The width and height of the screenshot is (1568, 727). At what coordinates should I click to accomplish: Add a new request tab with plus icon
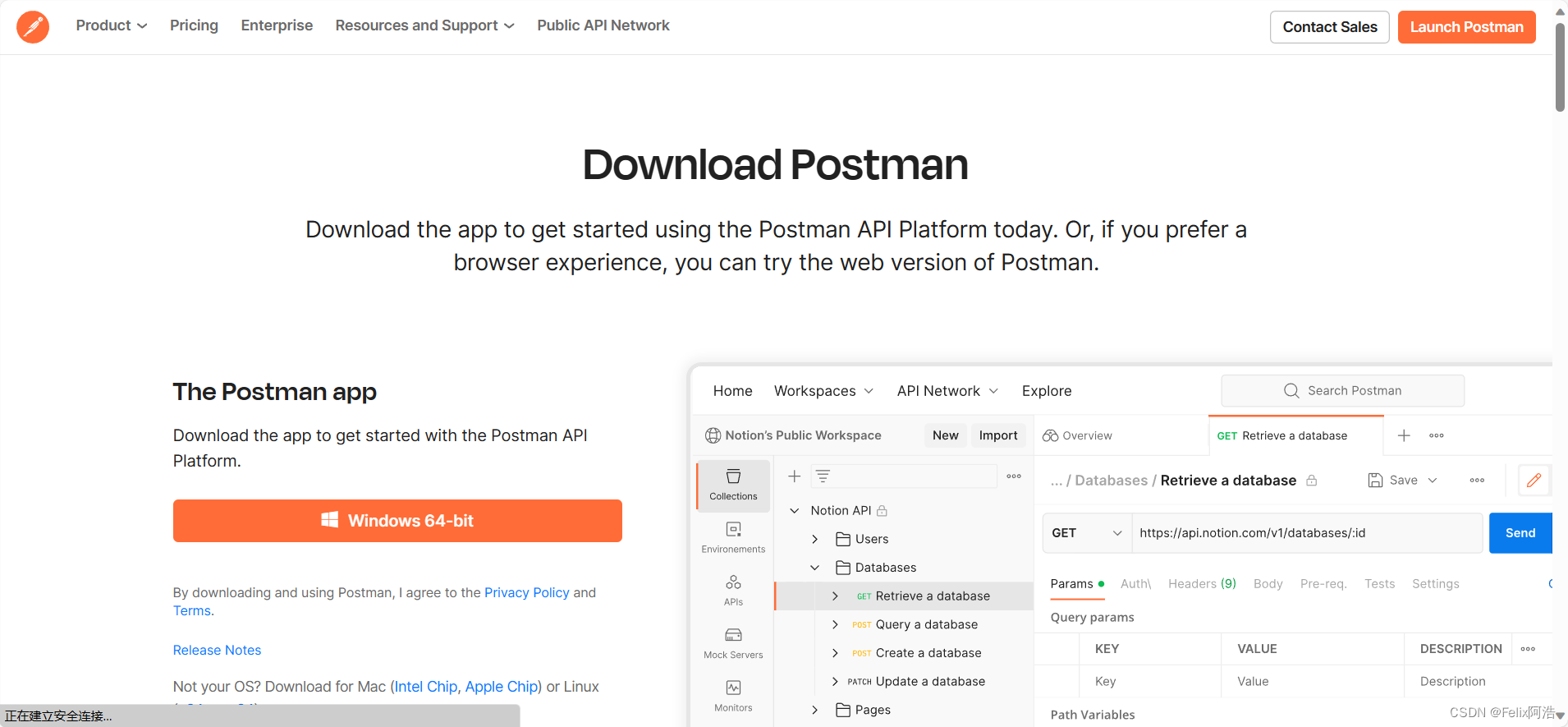(x=1404, y=435)
